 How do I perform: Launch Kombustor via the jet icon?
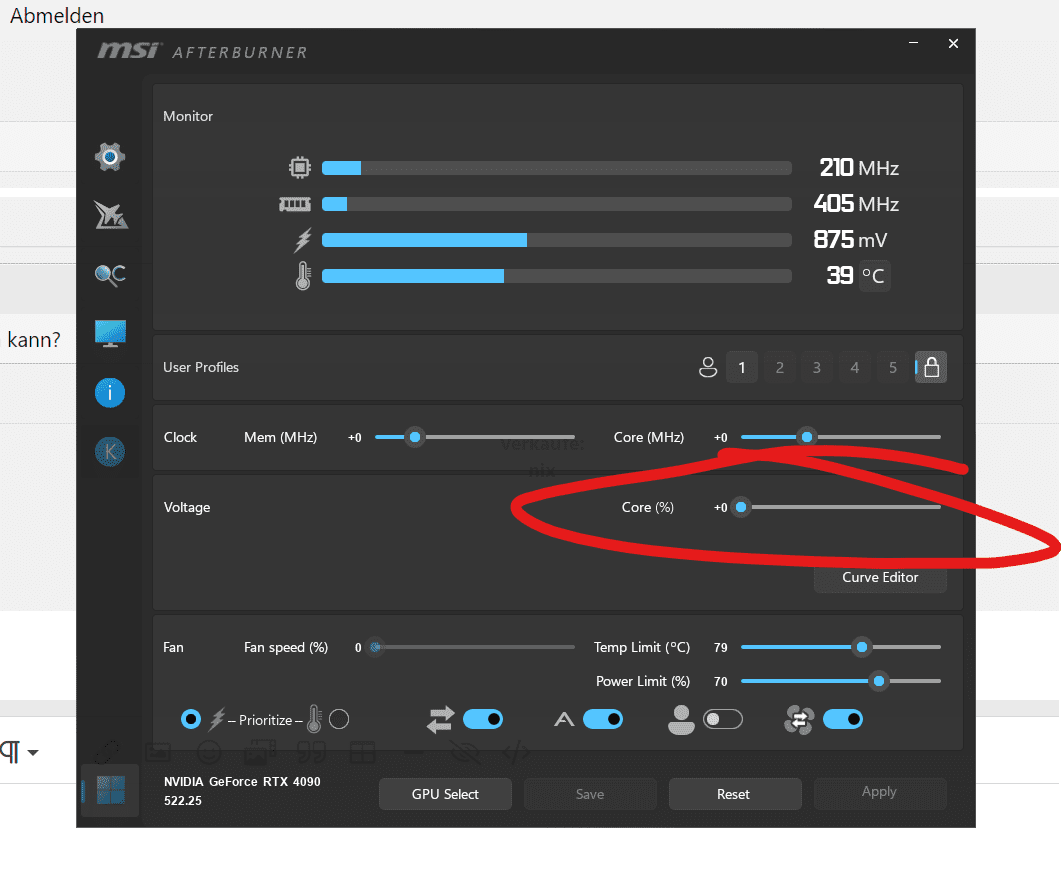(111, 216)
